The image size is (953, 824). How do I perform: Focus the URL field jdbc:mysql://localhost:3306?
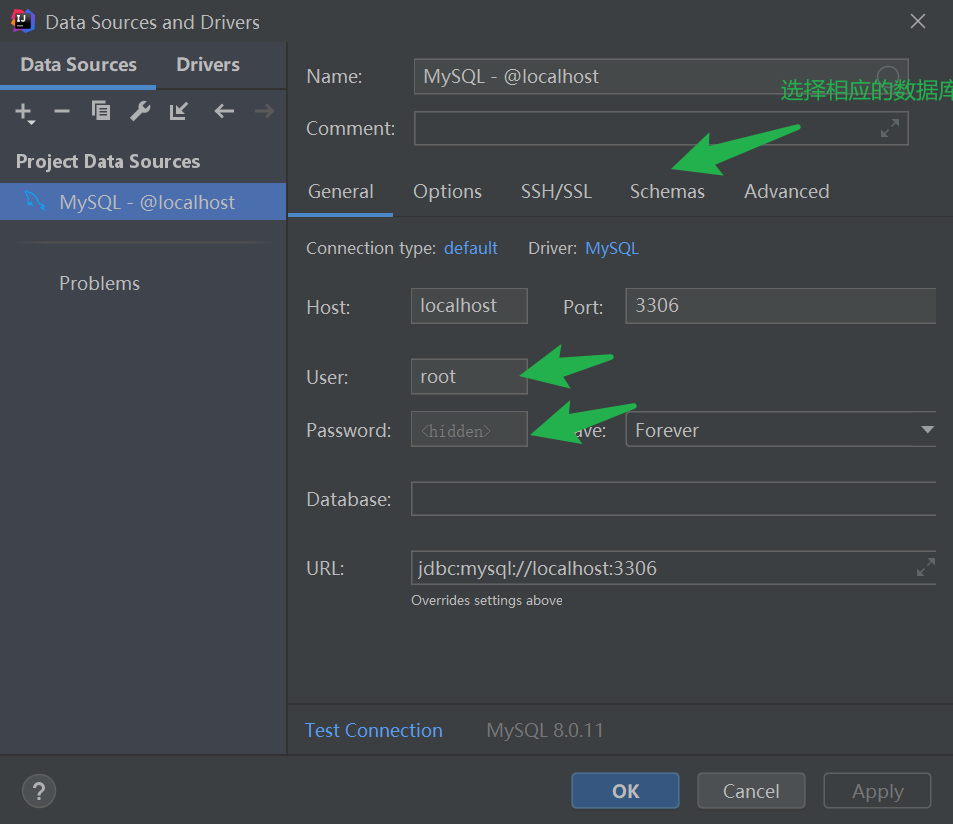click(x=673, y=568)
